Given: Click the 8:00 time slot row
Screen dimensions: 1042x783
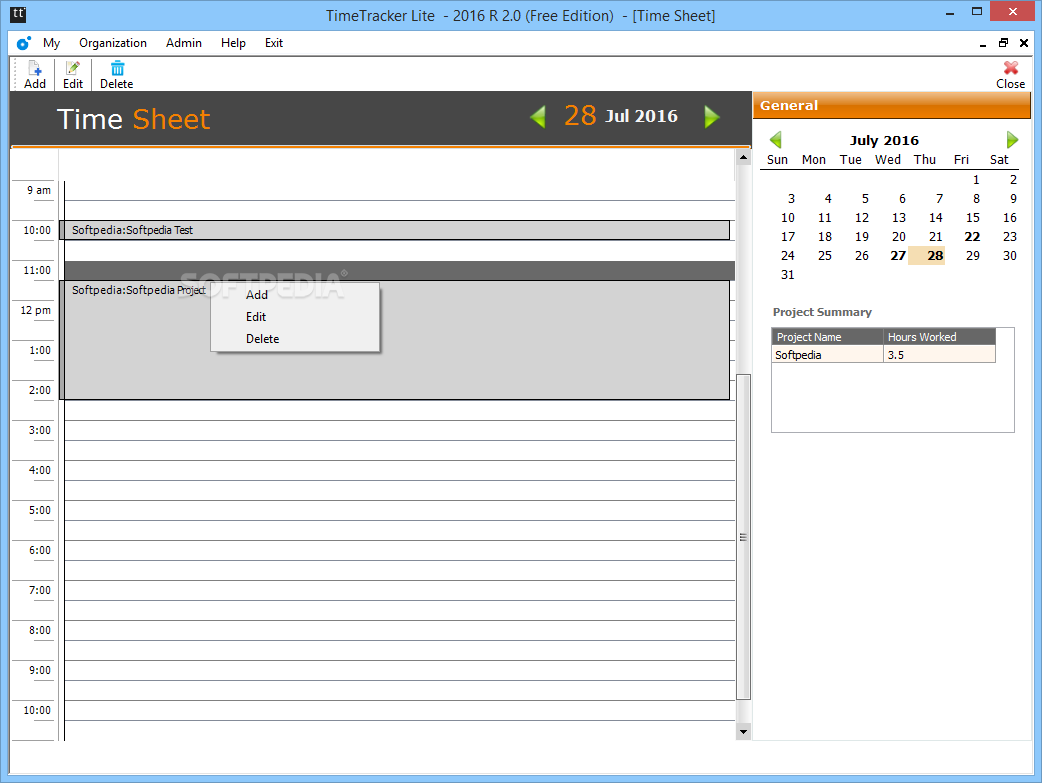Looking at the screenshot, I should click(399, 630).
